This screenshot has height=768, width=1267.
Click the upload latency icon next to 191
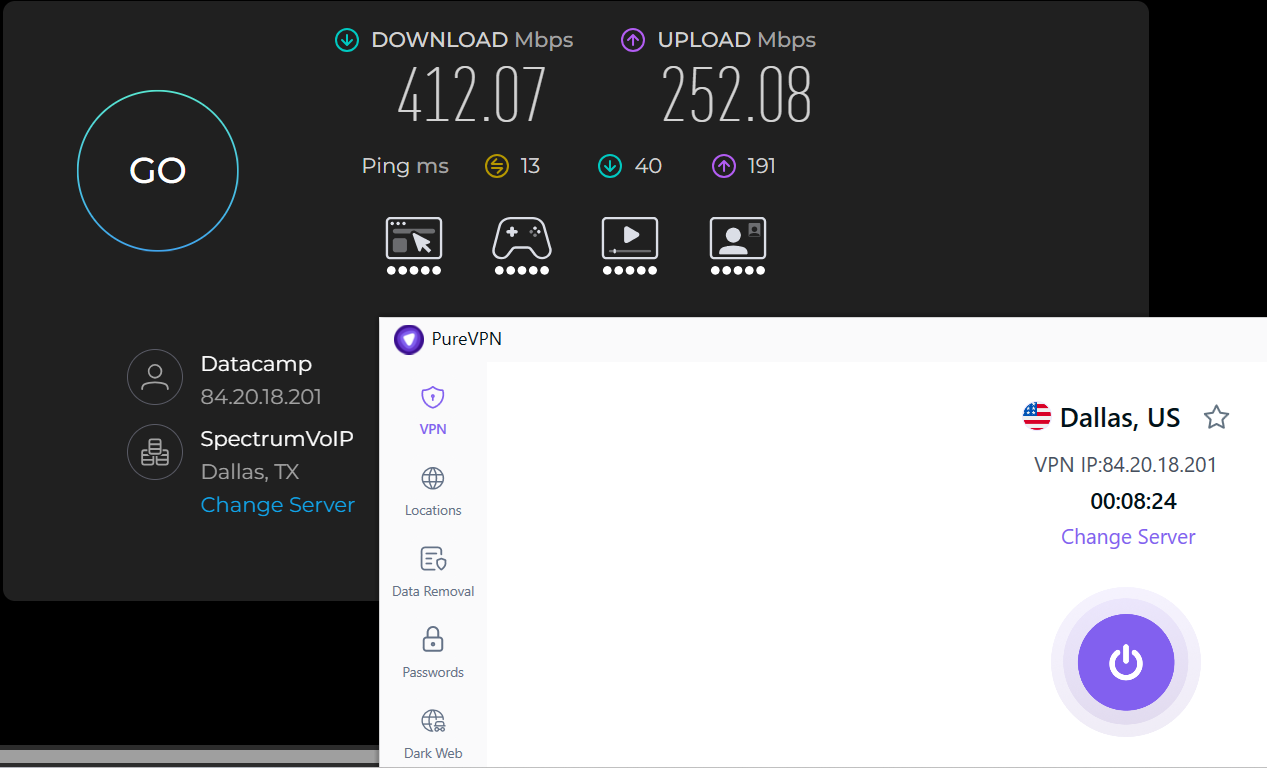tap(724, 166)
